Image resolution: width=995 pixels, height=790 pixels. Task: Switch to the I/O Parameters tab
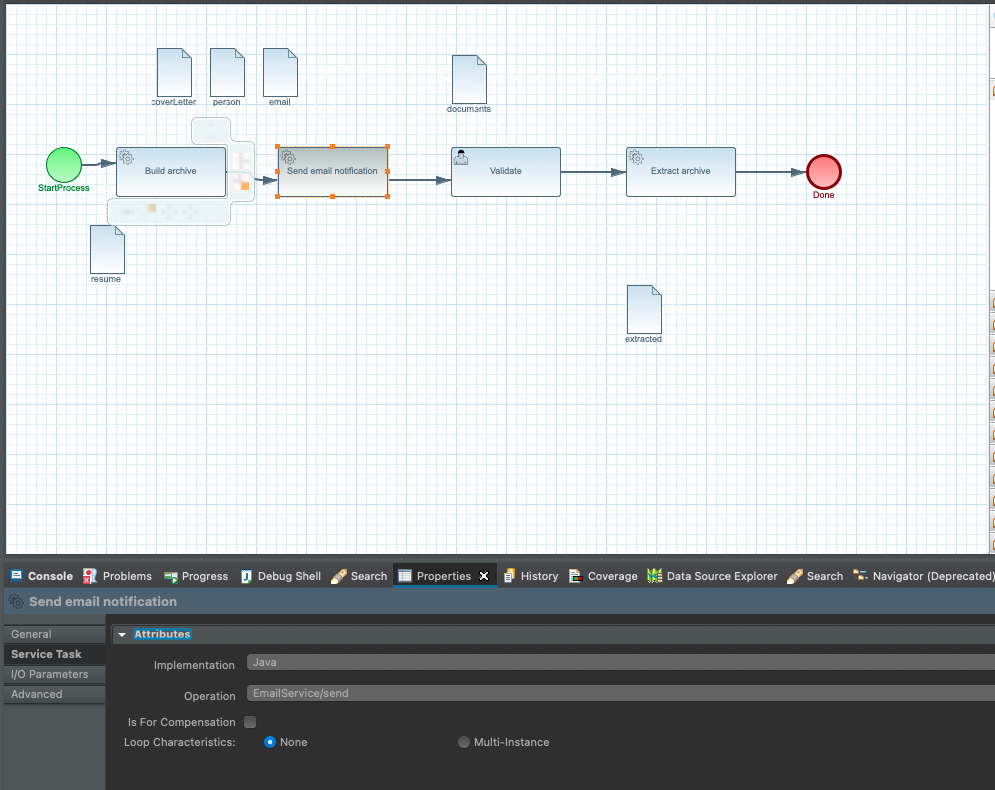(x=50, y=674)
